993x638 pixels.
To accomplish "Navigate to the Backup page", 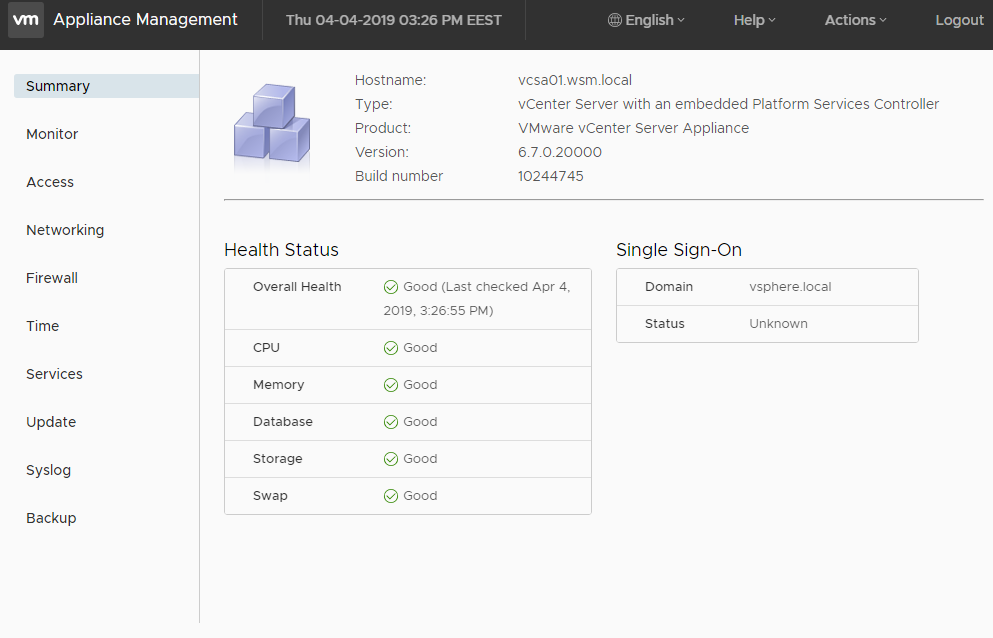I will [x=51, y=518].
